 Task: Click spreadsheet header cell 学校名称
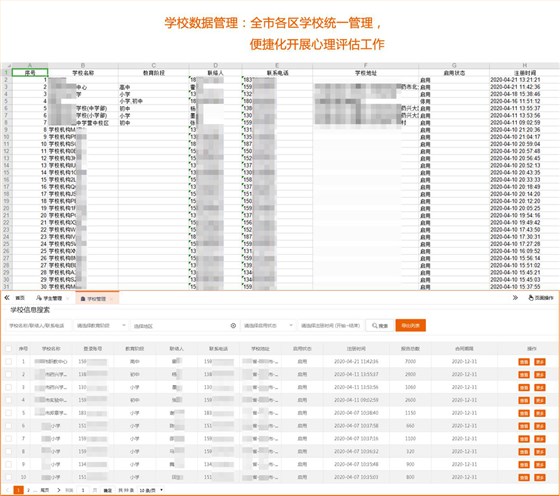click(83, 73)
